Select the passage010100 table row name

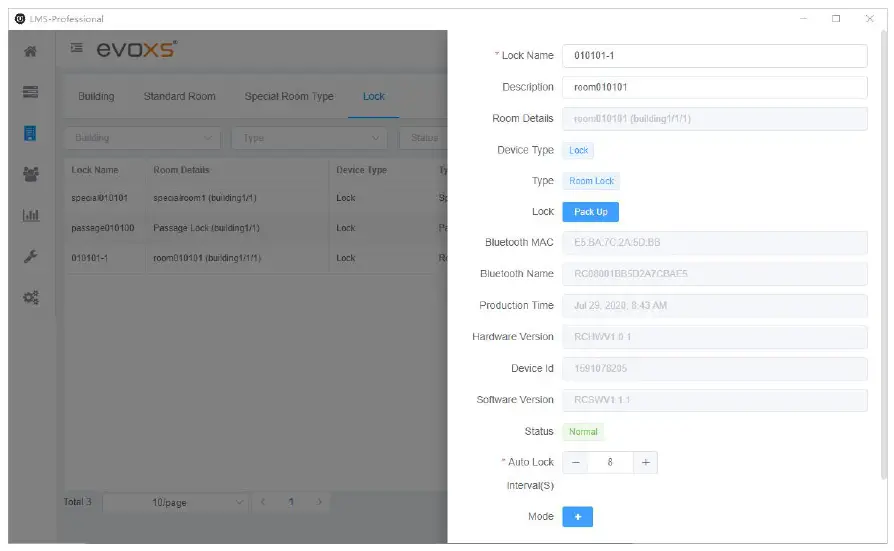103,228
